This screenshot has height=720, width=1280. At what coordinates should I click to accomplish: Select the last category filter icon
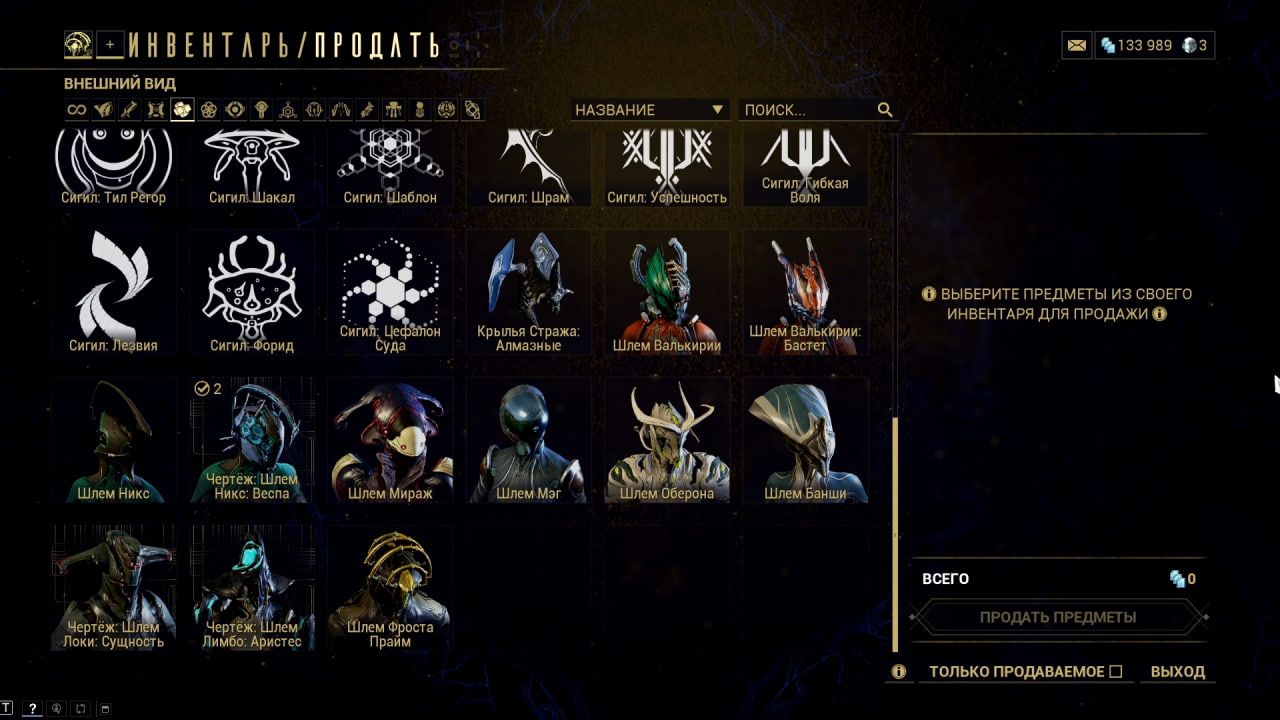click(x=473, y=110)
